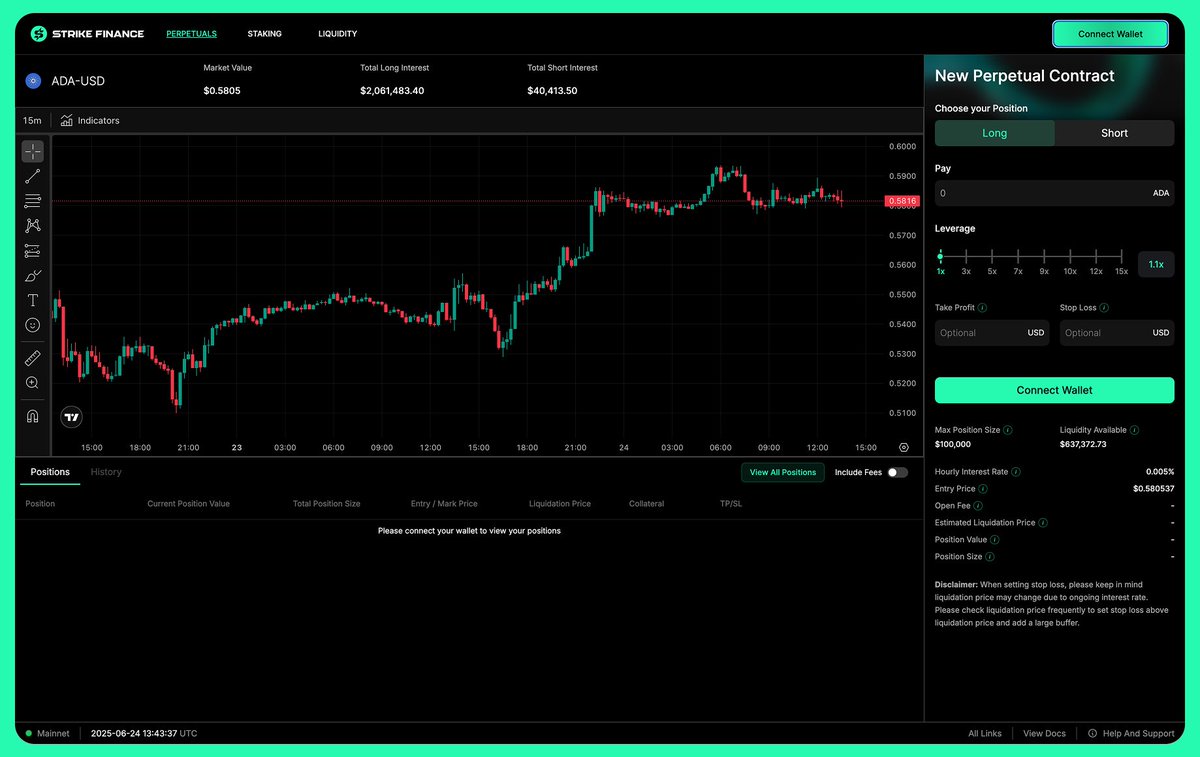Open the 15m timeframe selector
This screenshot has height=757, width=1200.
coord(33,120)
